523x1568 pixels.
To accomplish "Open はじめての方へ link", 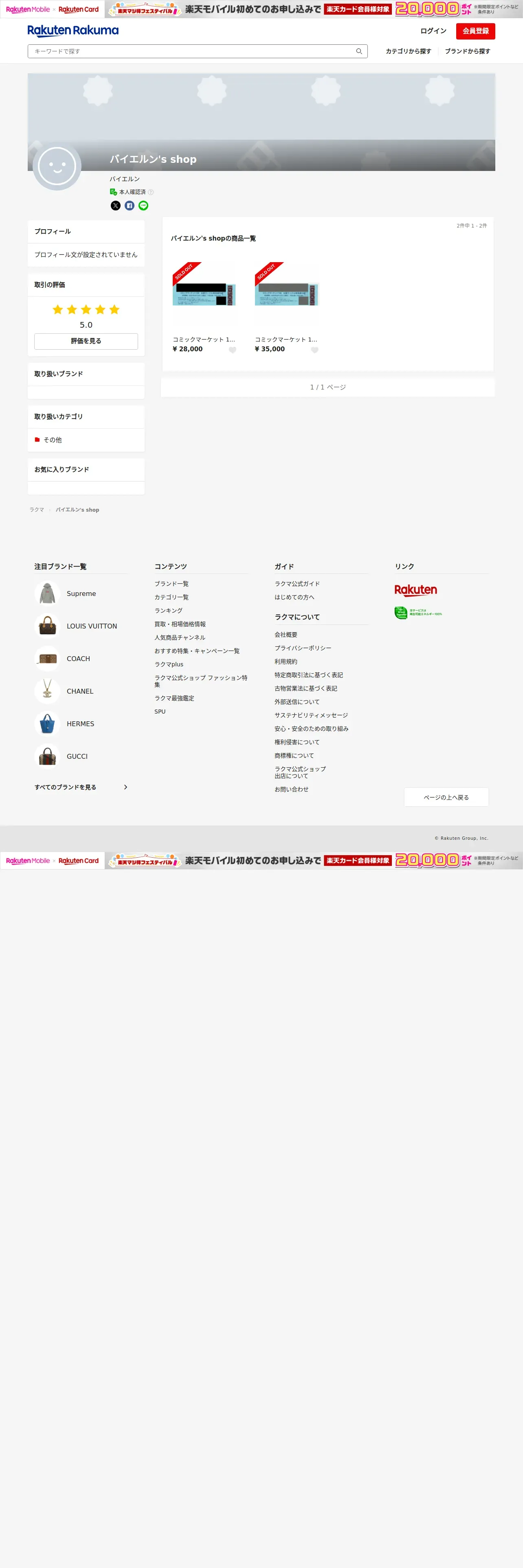I will 294,597.
